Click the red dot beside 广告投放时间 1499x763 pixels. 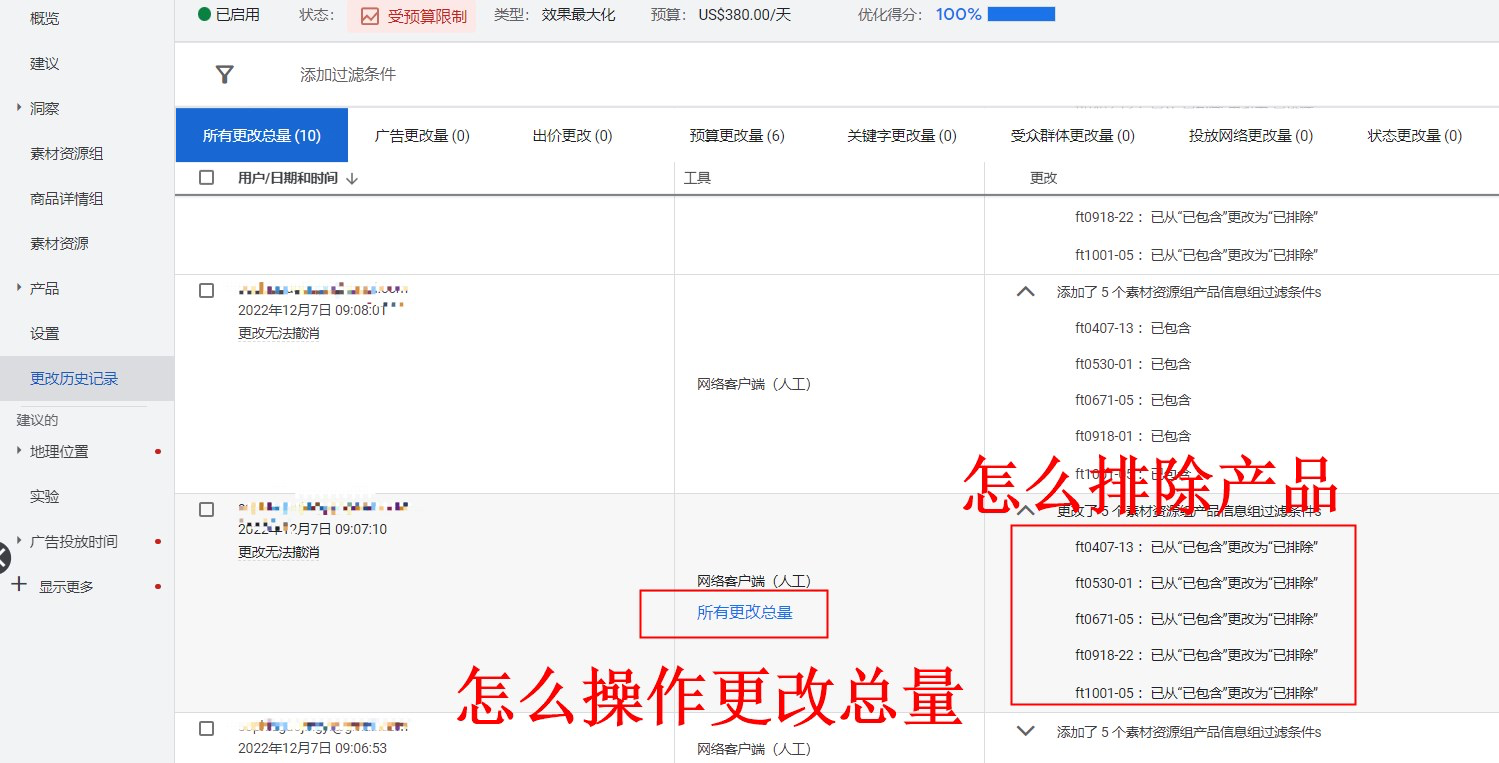[156, 540]
